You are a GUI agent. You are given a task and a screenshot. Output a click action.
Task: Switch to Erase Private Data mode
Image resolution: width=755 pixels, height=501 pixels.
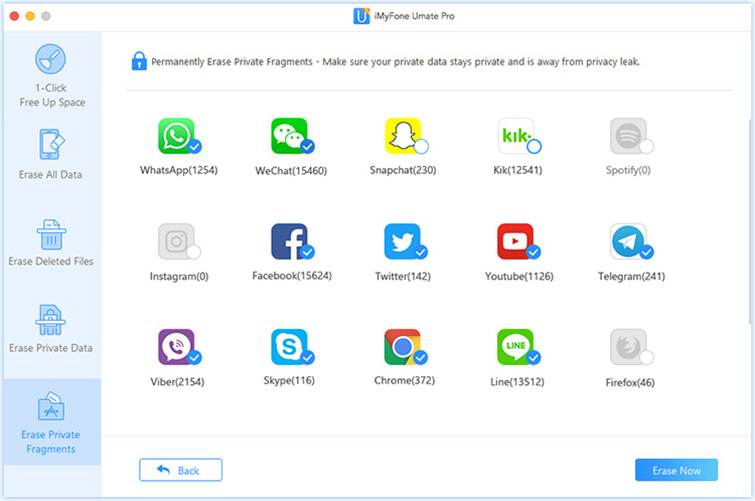click(51, 329)
